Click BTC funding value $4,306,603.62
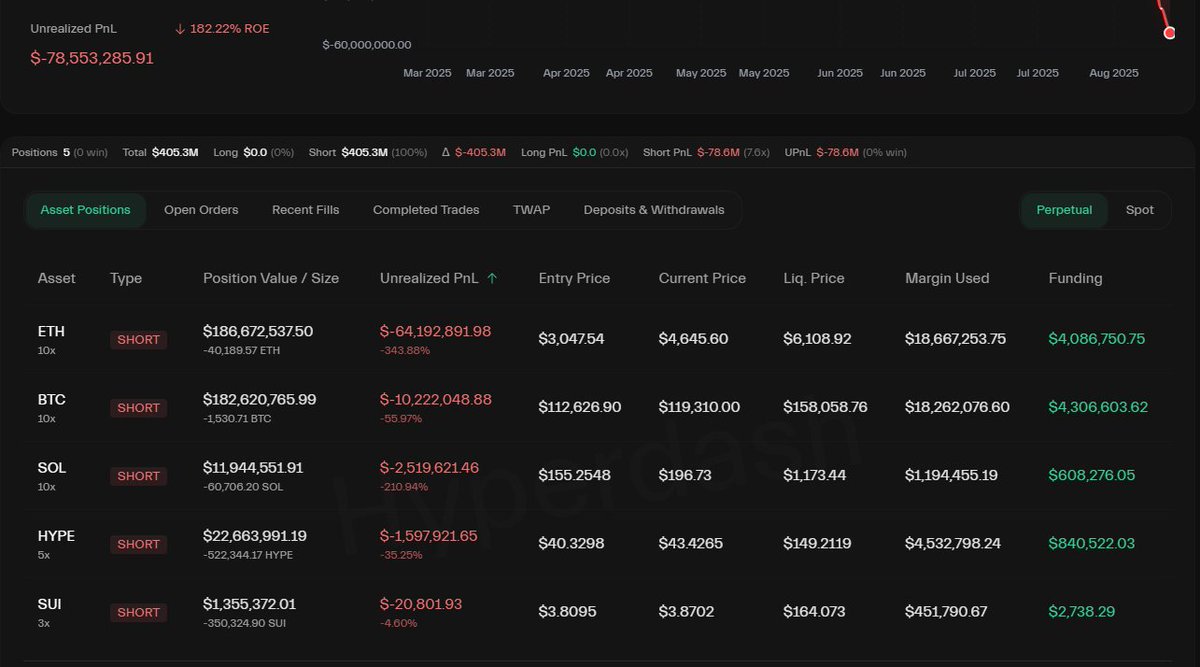This screenshot has height=667, width=1200. 1098,407
